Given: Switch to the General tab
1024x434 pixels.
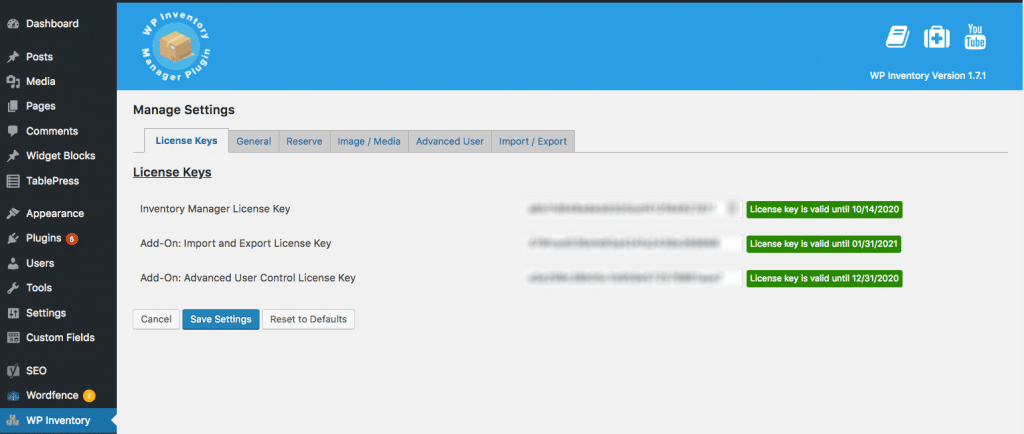Looking at the screenshot, I should point(253,141).
